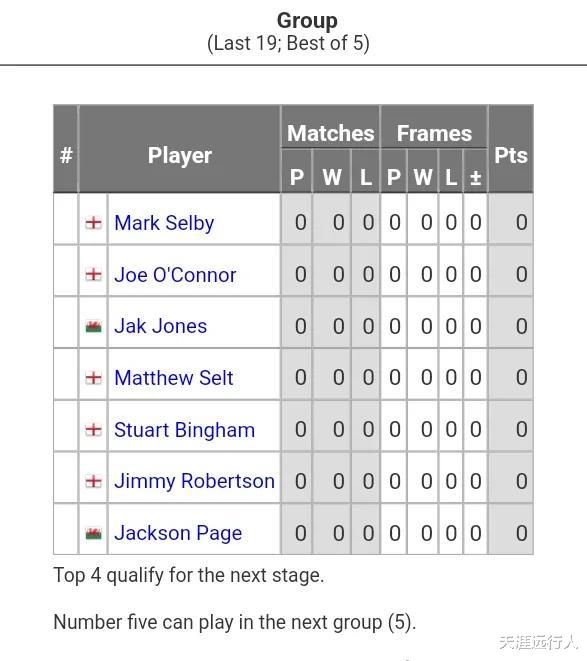Viewport: 587px width, 661px height.
Task: Click the Frames header group
Action: point(434,133)
